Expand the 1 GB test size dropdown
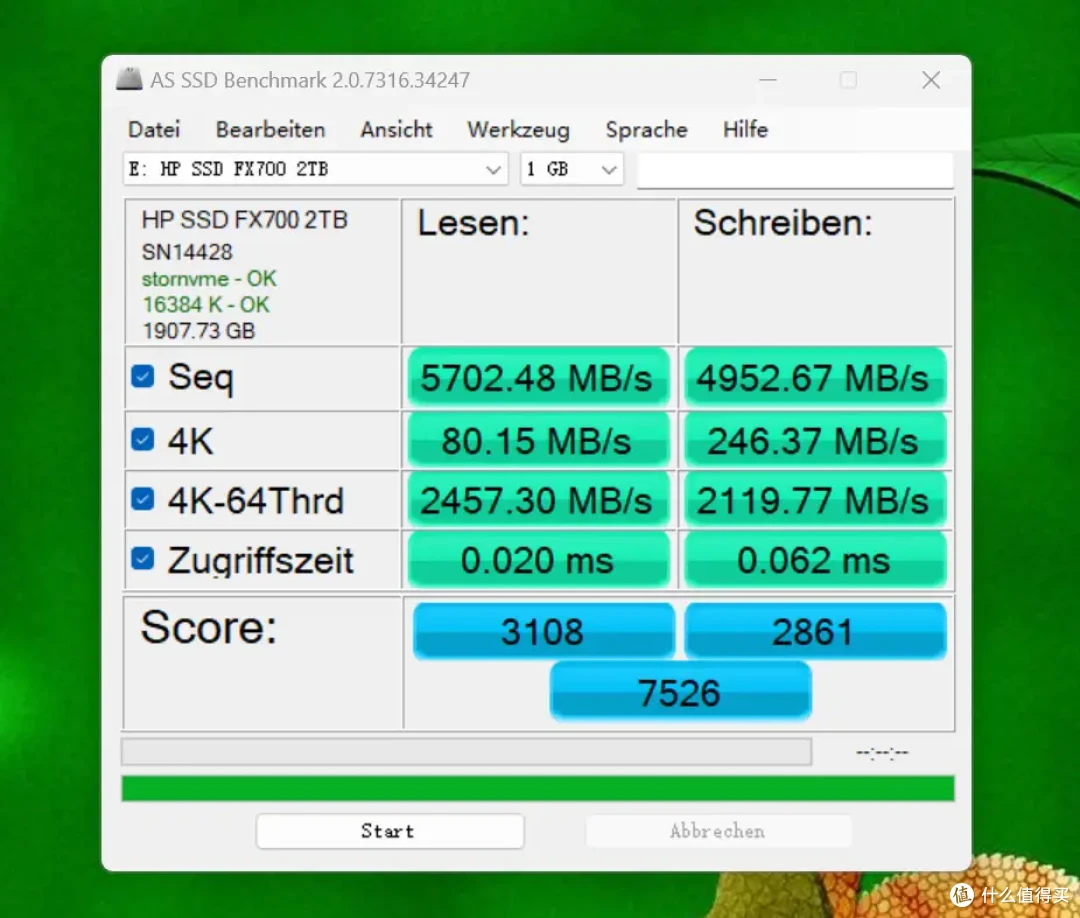The height and width of the screenshot is (918, 1080). [x=572, y=169]
